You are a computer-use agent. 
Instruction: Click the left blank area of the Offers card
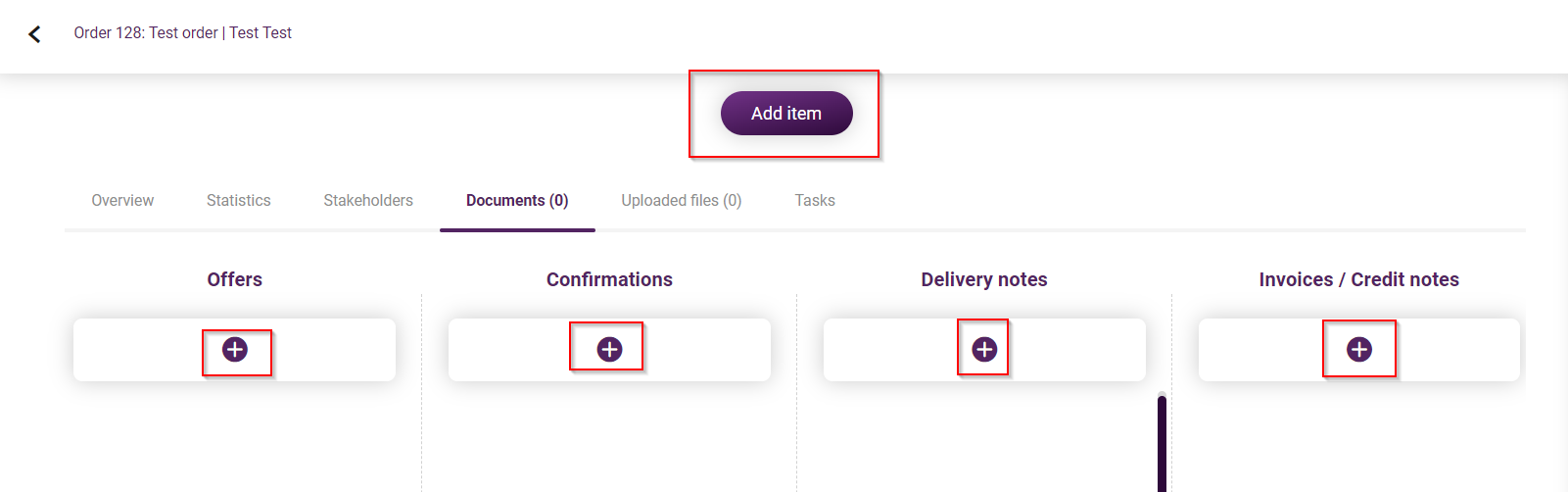coord(137,350)
